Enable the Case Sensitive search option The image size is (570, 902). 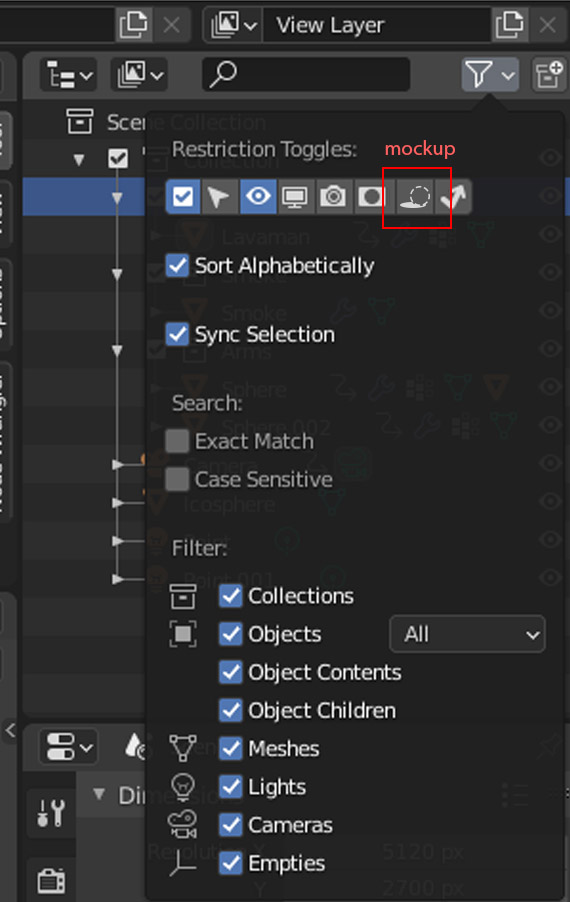[x=177, y=479]
